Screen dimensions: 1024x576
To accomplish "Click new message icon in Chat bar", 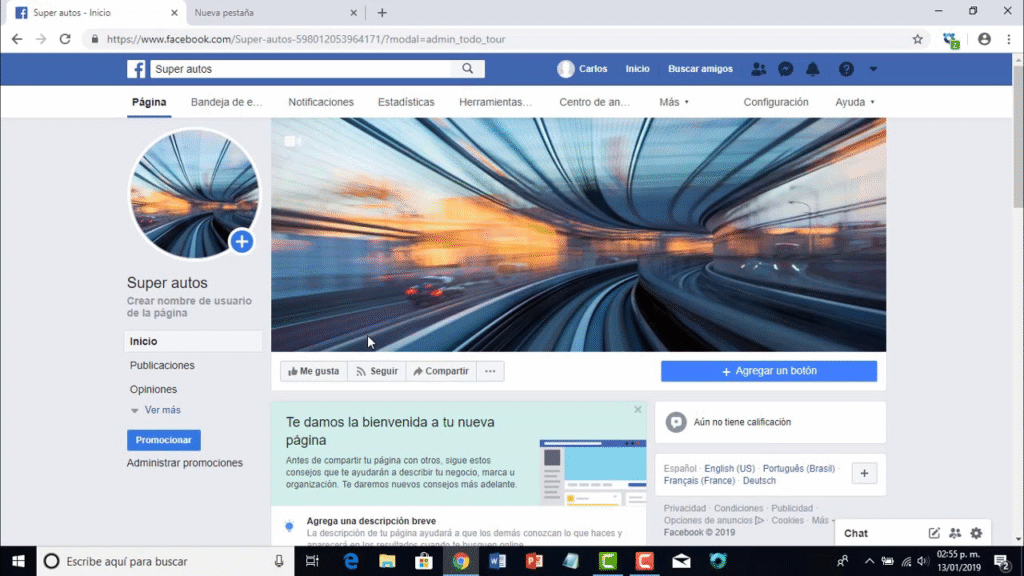I will click(934, 533).
